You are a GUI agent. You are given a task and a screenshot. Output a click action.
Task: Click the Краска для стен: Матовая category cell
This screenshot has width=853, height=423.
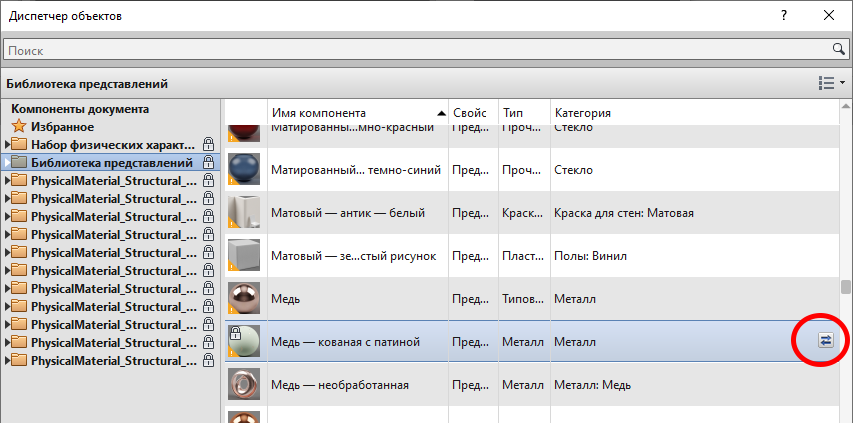[x=624, y=213]
